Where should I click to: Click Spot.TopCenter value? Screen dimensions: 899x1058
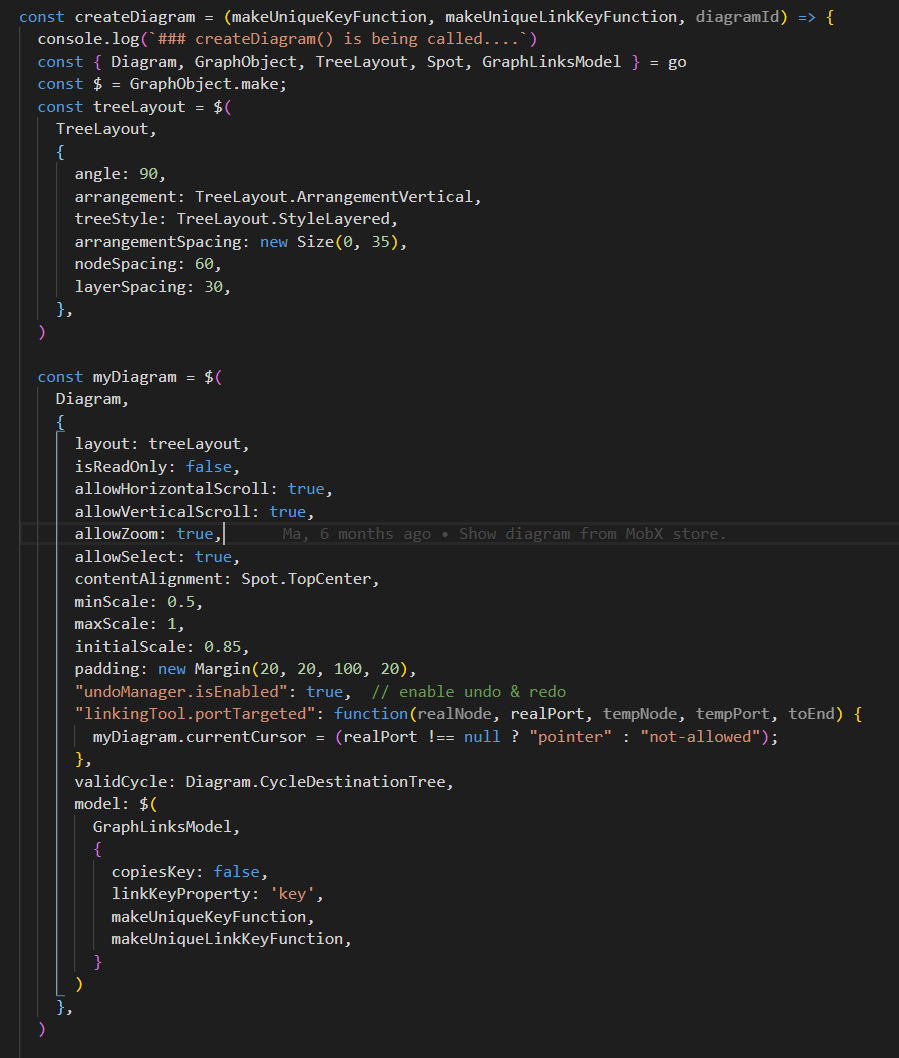(306, 579)
